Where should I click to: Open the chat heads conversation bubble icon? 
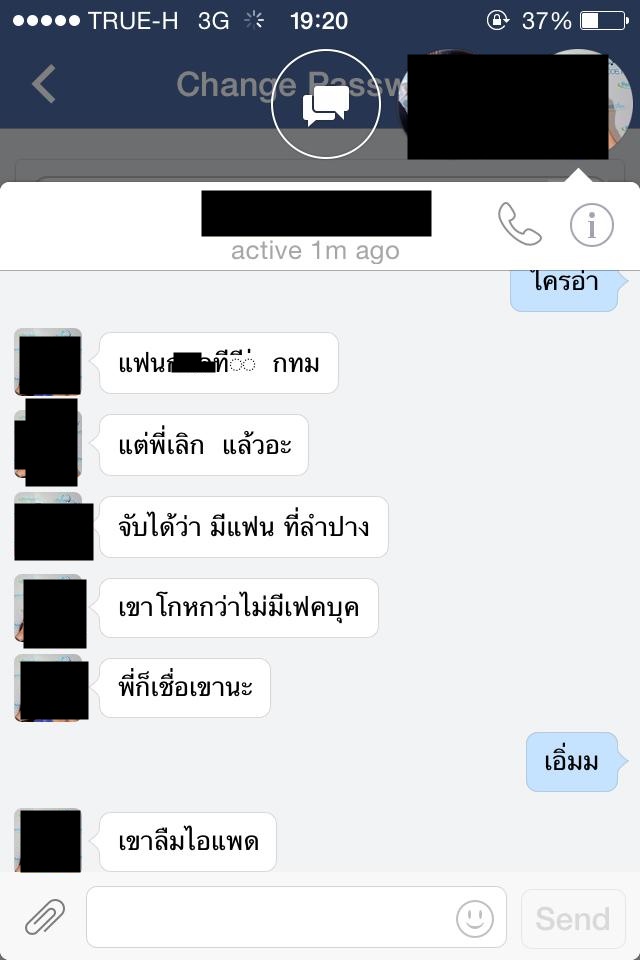(x=326, y=104)
